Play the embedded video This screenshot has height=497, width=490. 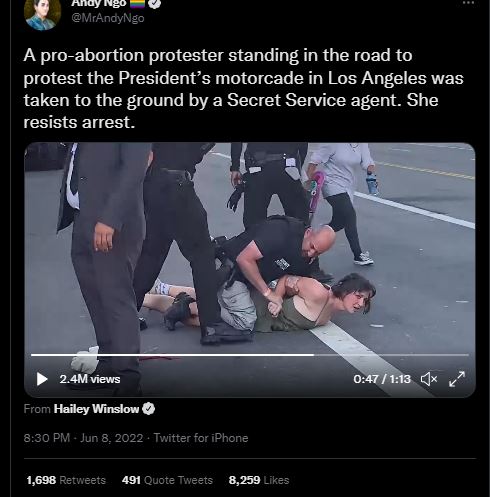[42, 379]
